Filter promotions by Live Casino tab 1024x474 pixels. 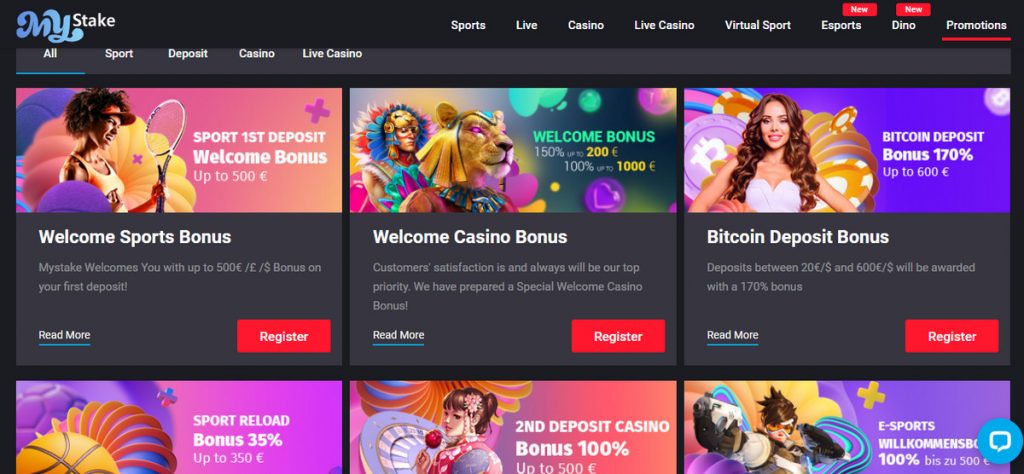[332, 54]
